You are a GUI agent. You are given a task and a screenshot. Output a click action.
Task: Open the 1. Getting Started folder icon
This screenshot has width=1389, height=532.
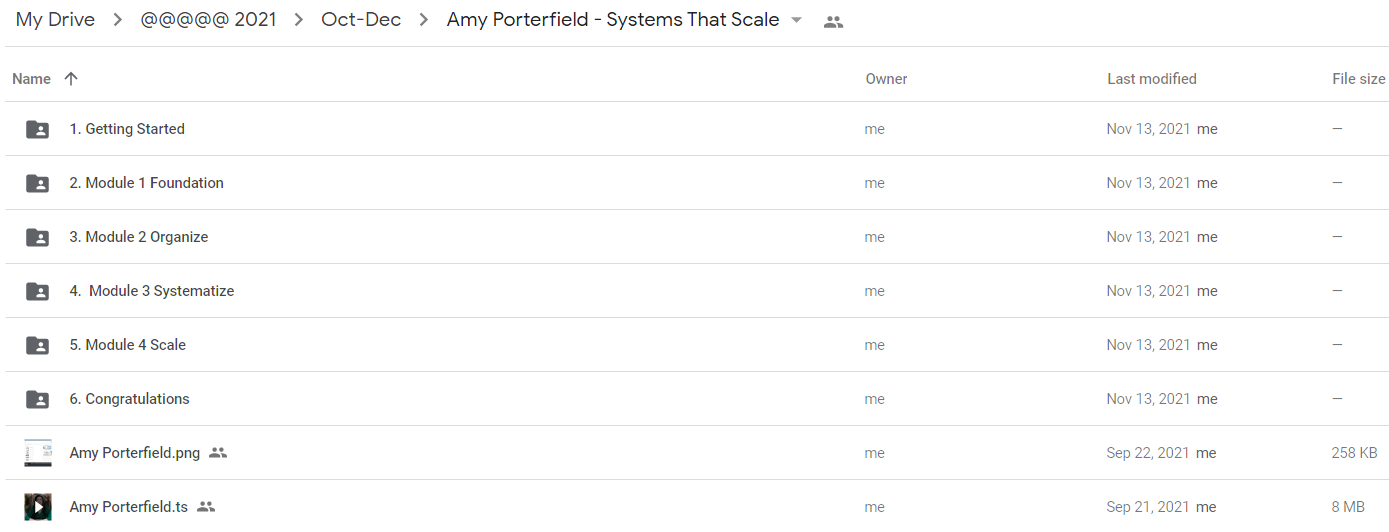[37, 129]
